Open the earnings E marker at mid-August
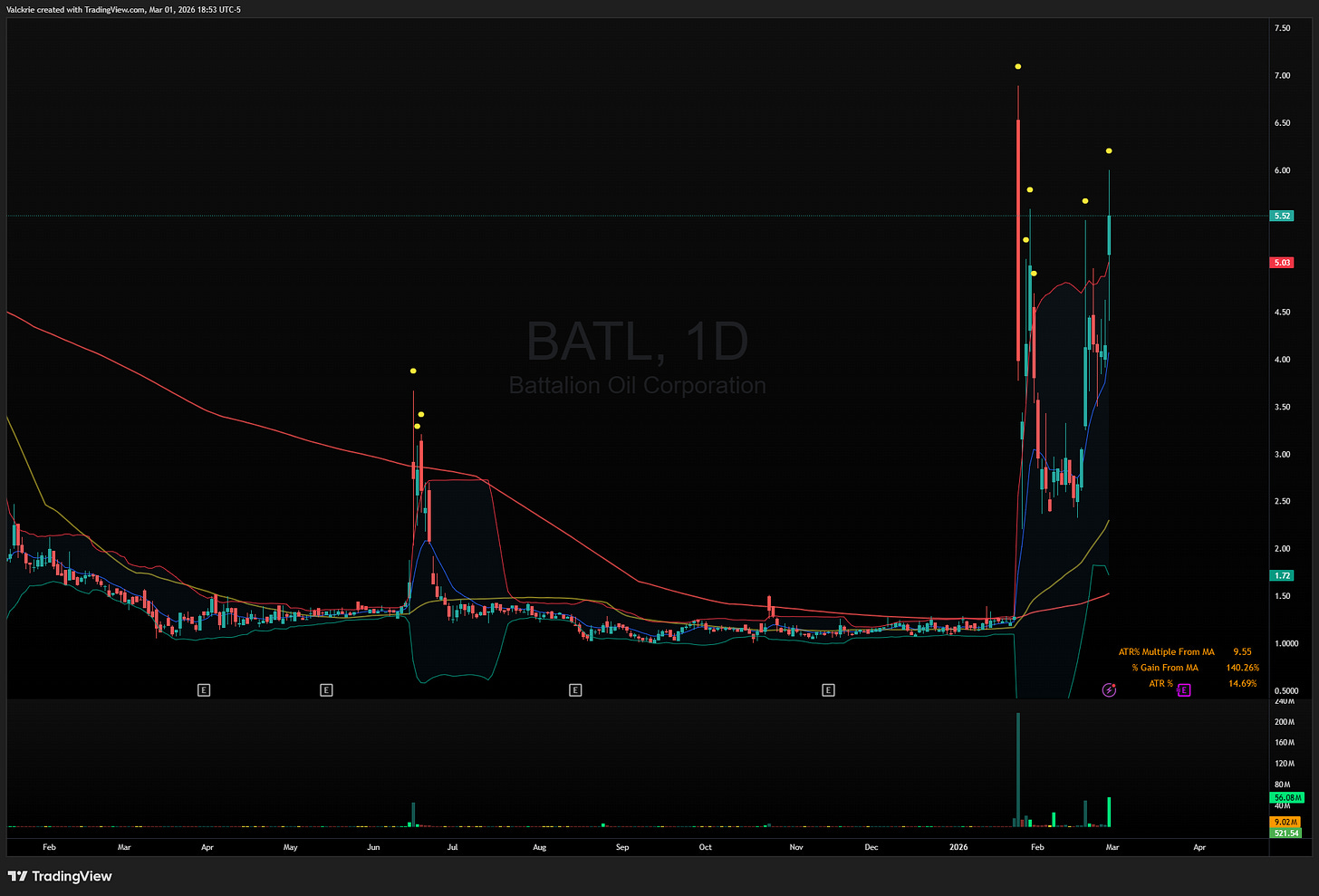The image size is (1319, 896). pyautogui.click(x=574, y=690)
